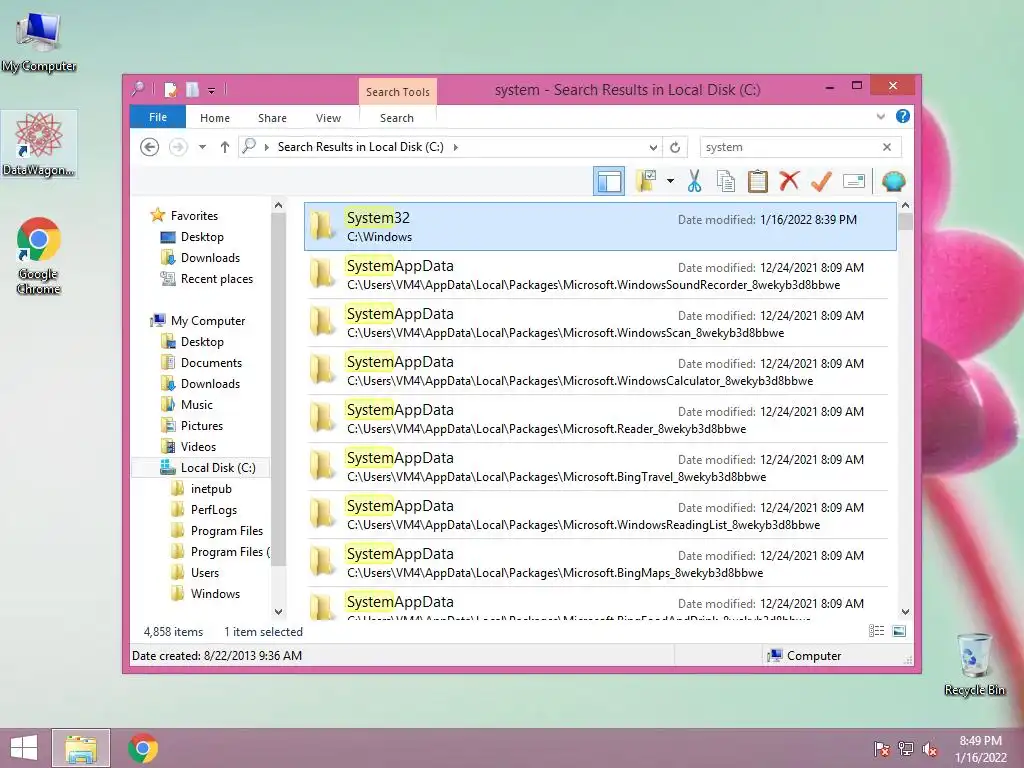
Task: Click the Forward navigation arrow
Action: point(178,147)
